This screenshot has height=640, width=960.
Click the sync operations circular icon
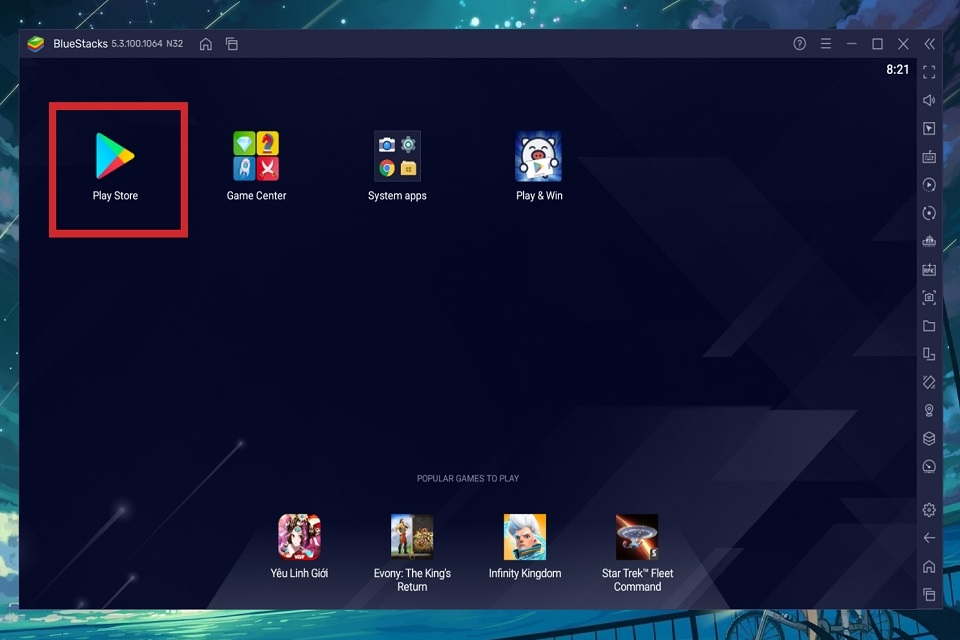pos(929,213)
